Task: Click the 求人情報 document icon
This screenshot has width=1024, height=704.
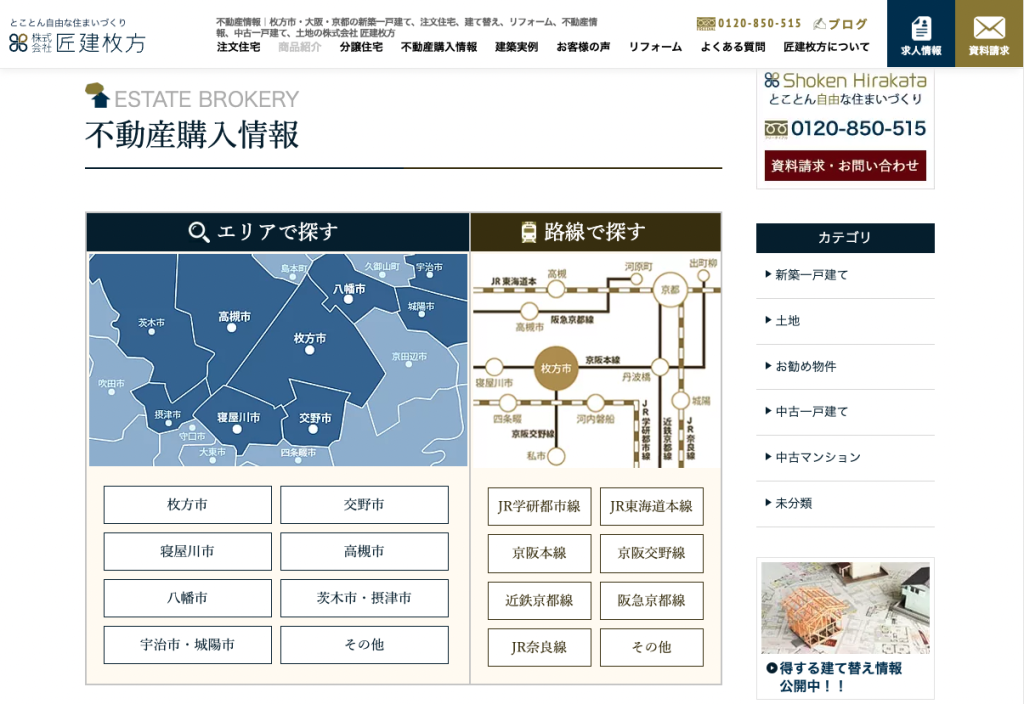Action: pyautogui.click(x=920, y=28)
